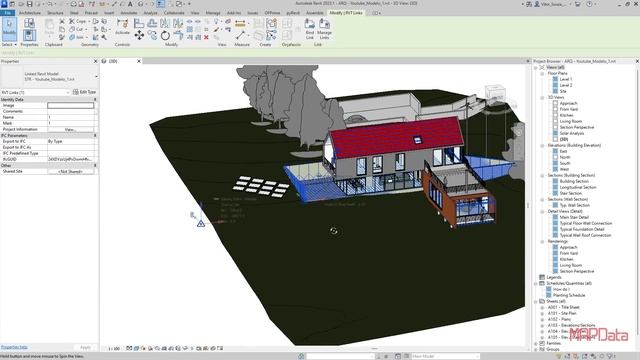Click the Cope geometry icon
The width and height of the screenshot is (640, 360).
pos(80,21)
